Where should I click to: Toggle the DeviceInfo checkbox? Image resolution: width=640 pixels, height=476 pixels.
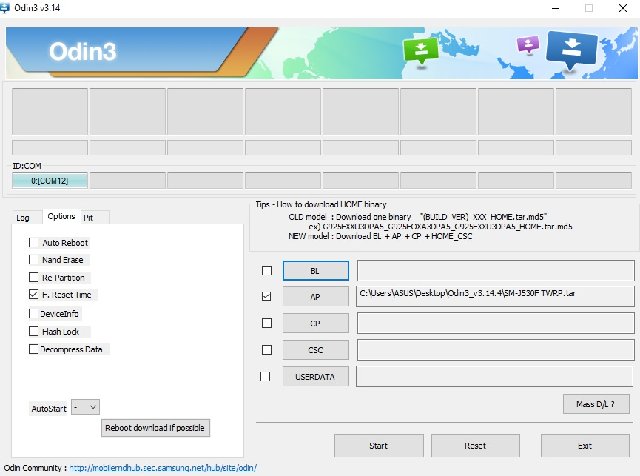pyautogui.click(x=33, y=313)
